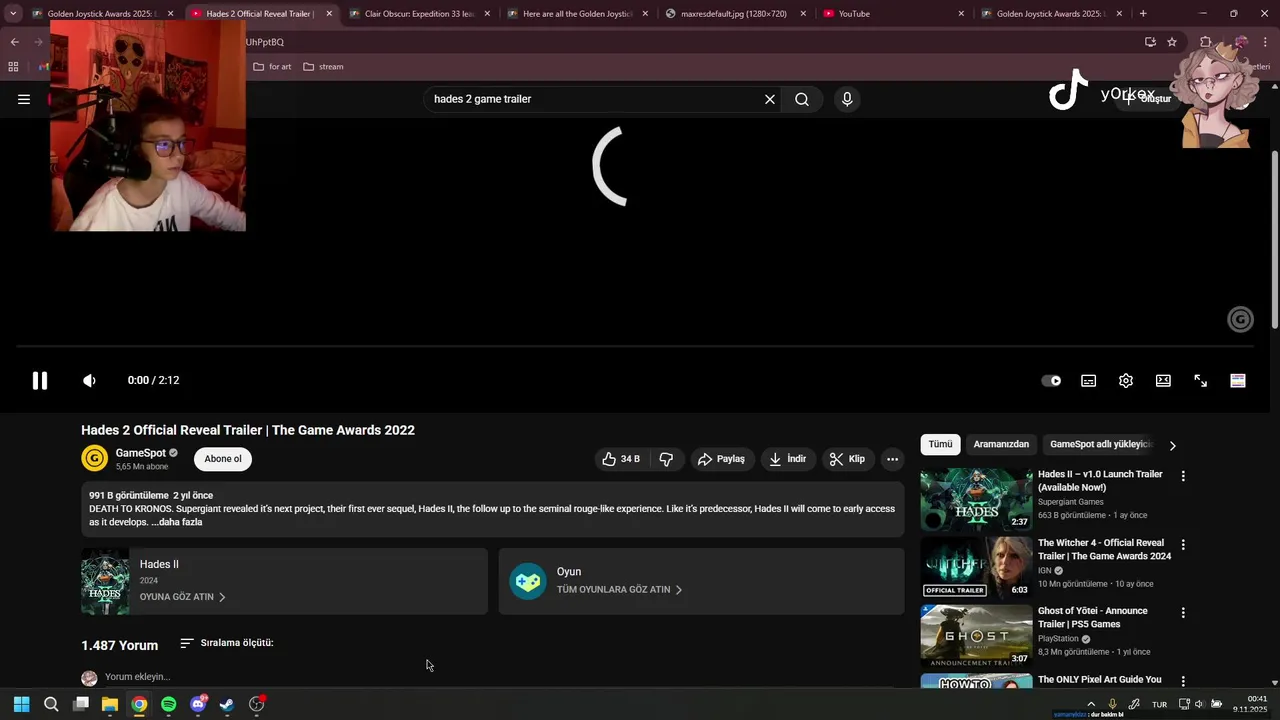This screenshot has height=720, width=1280.
Task: Toggle the autoplay switch in player
Action: tap(1051, 381)
